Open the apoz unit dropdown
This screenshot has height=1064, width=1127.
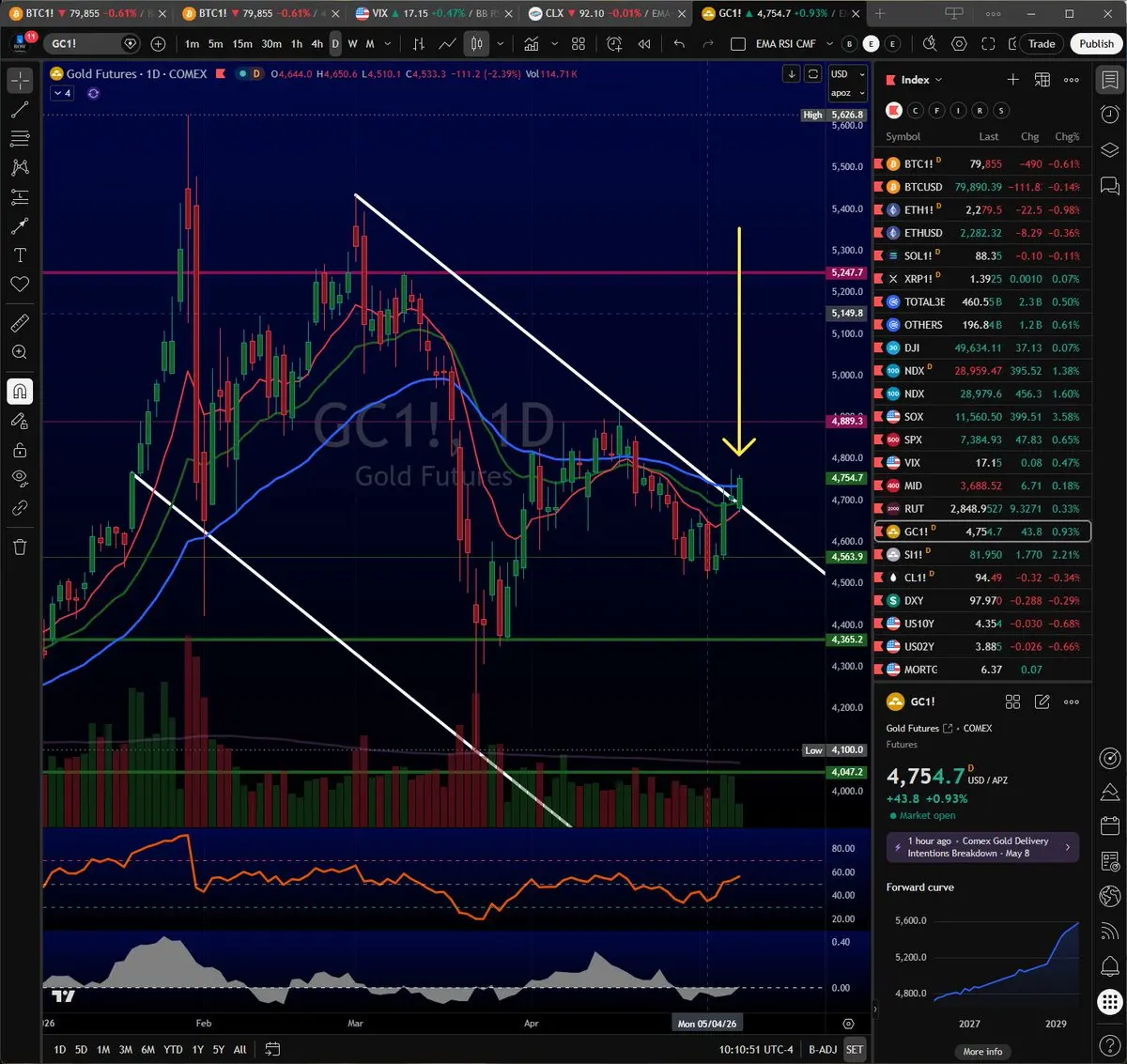point(847,93)
